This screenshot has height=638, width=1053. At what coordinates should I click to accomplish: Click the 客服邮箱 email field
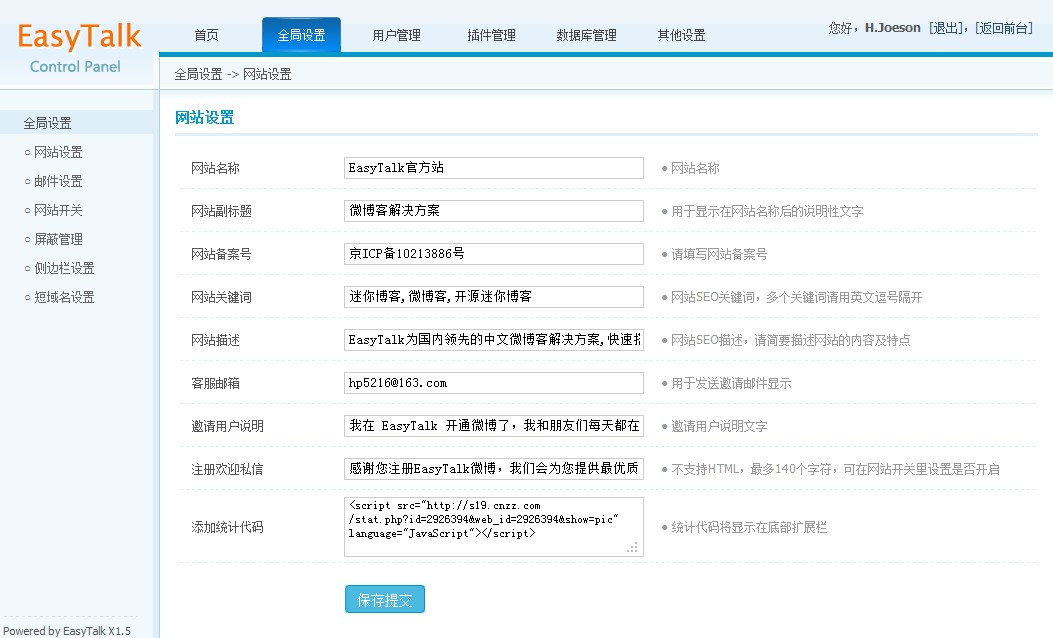(493, 383)
